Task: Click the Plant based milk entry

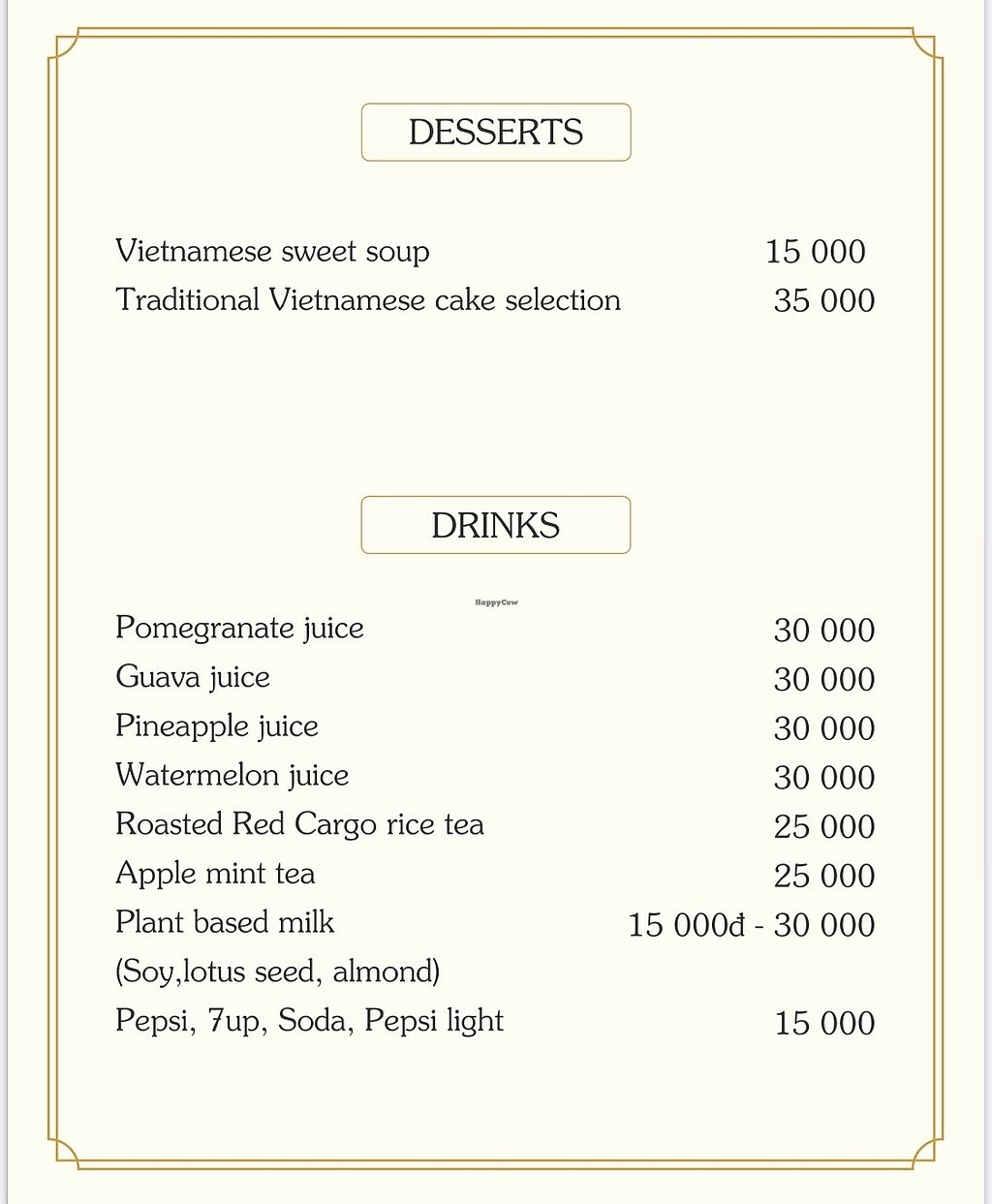Action: (x=225, y=922)
